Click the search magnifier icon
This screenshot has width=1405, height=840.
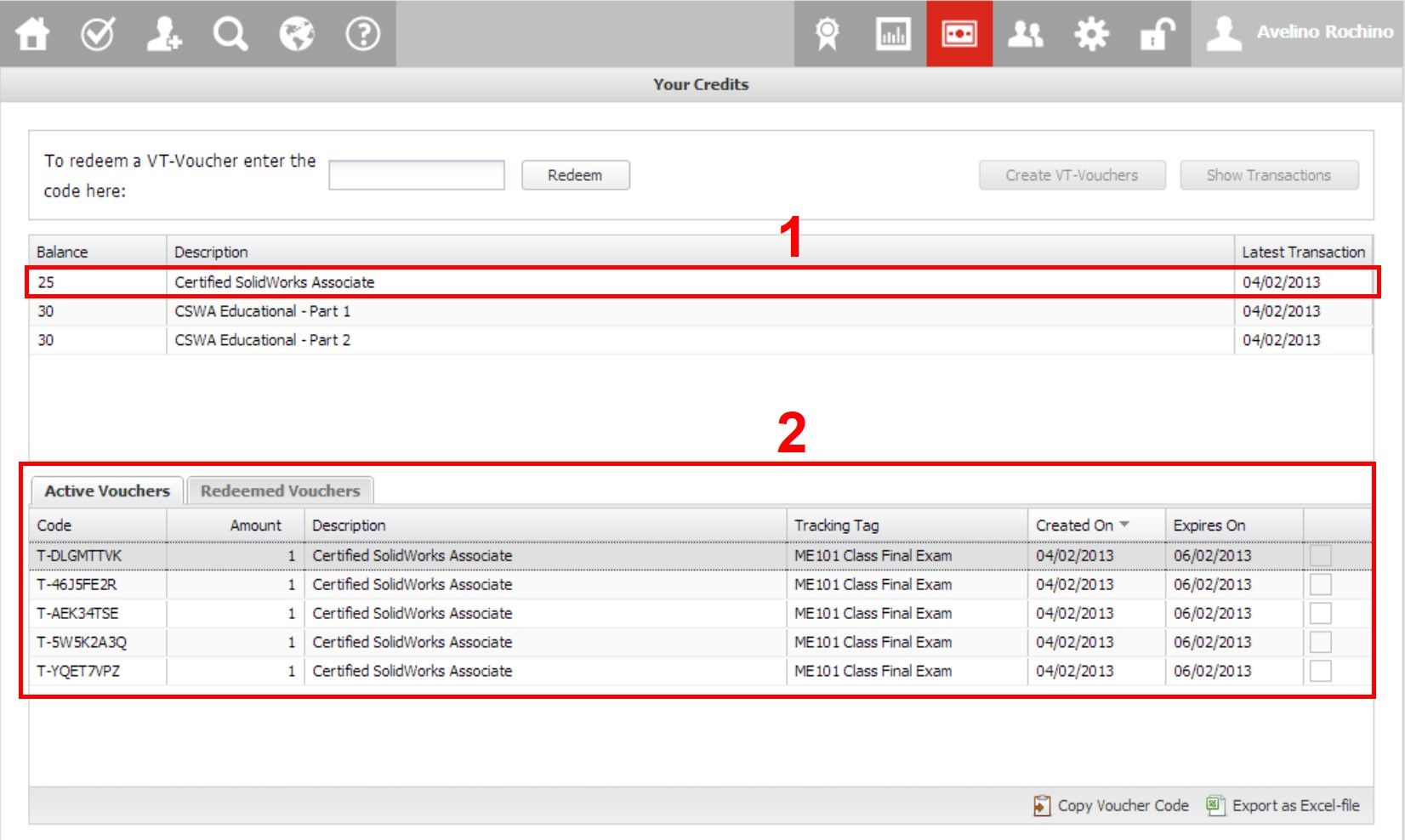point(230,34)
